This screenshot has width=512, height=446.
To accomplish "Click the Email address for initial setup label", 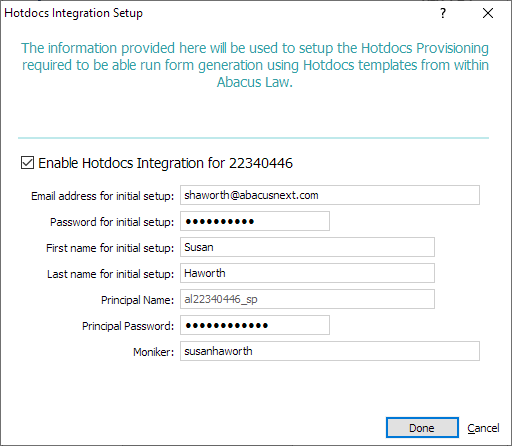I will click(103, 196).
